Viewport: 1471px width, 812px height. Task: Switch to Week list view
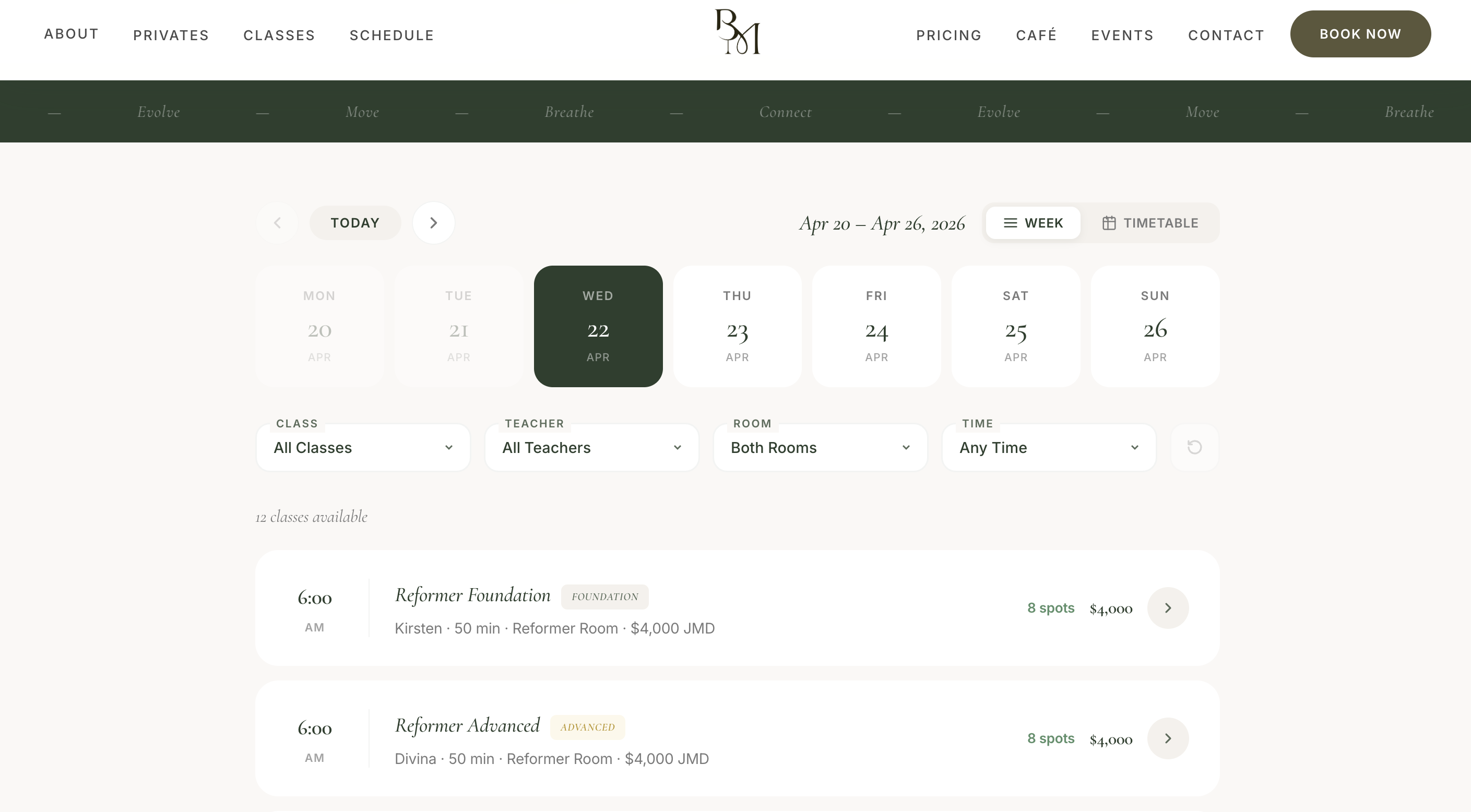pyautogui.click(x=1033, y=223)
